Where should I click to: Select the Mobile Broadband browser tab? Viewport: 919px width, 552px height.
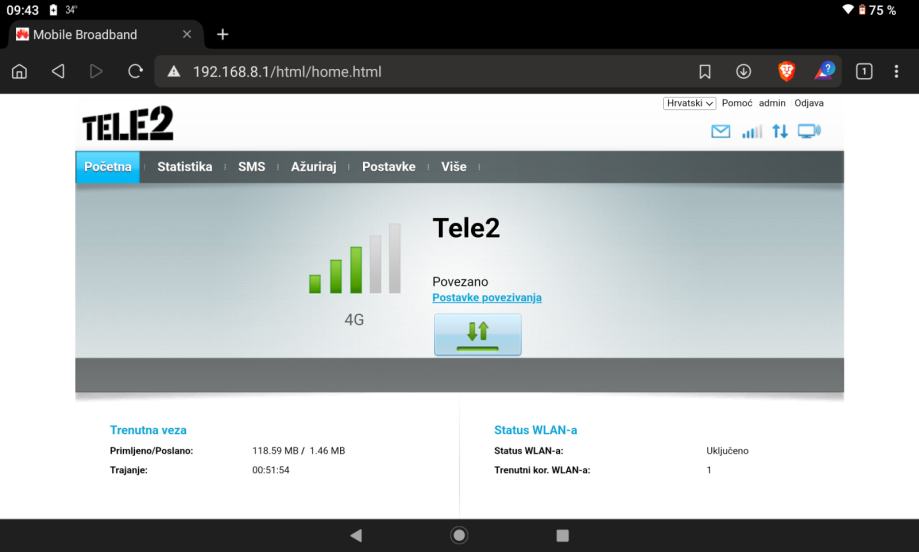pyautogui.click(x=105, y=35)
